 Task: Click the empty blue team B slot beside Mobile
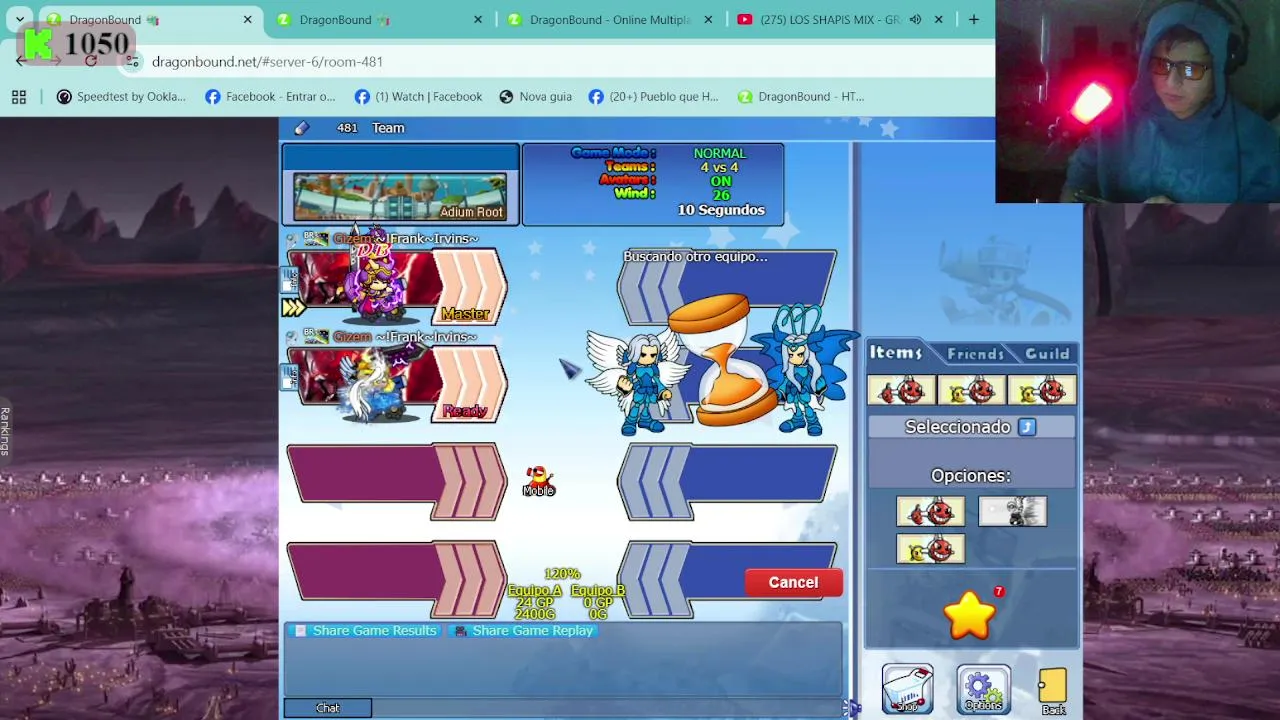[x=727, y=482]
